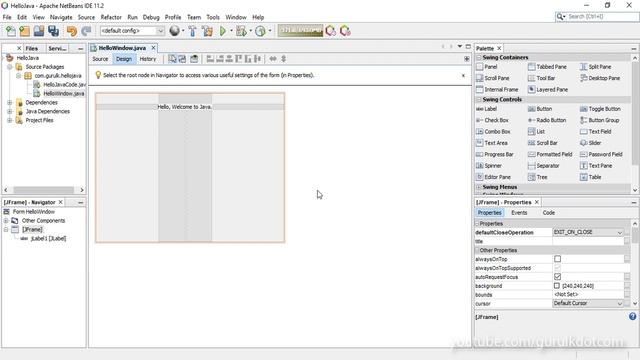This screenshot has height=360, width=640.
Task: Click the Open Project toolbar icon
Action: 39,31
